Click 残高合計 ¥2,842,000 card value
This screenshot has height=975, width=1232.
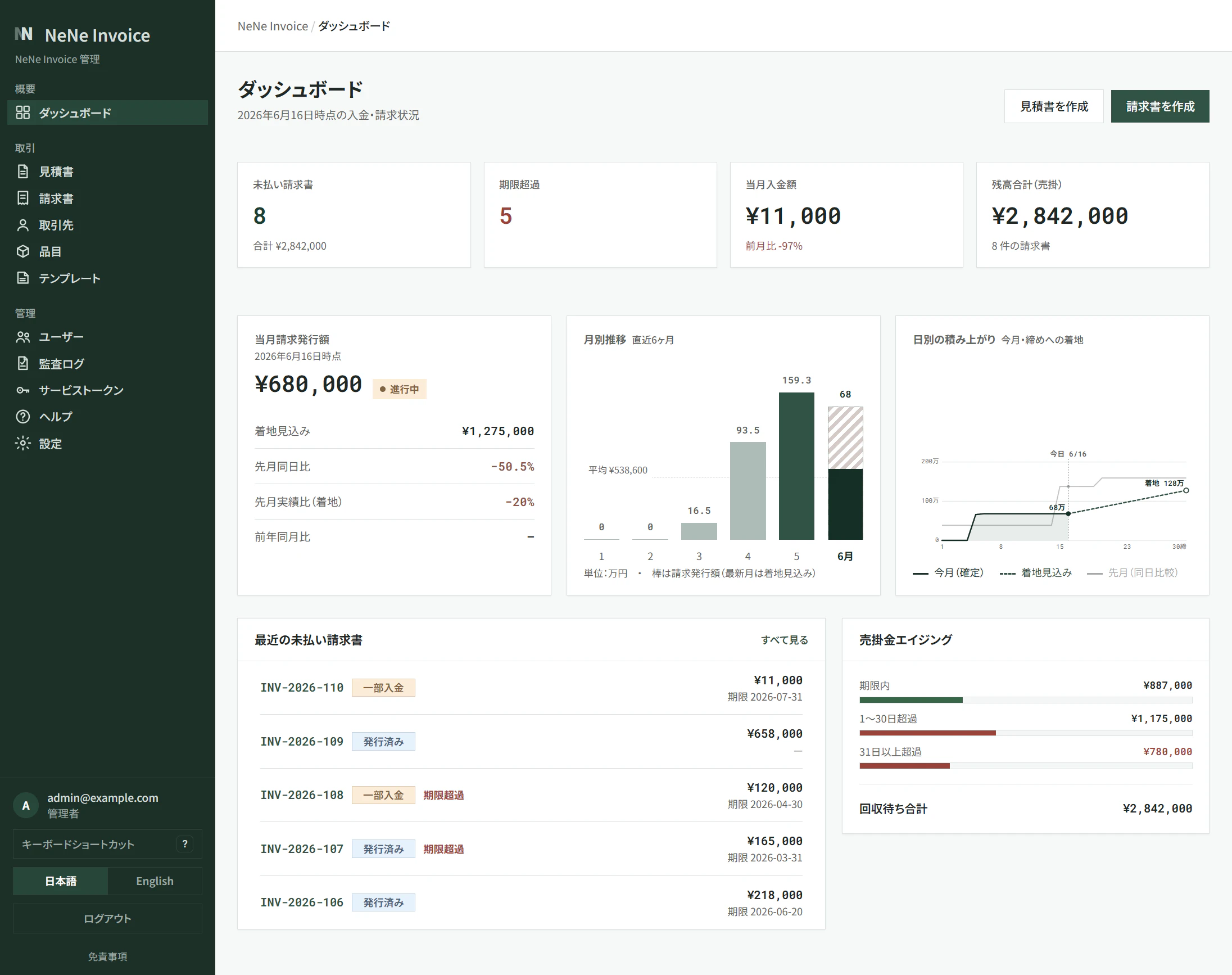click(x=1059, y=216)
